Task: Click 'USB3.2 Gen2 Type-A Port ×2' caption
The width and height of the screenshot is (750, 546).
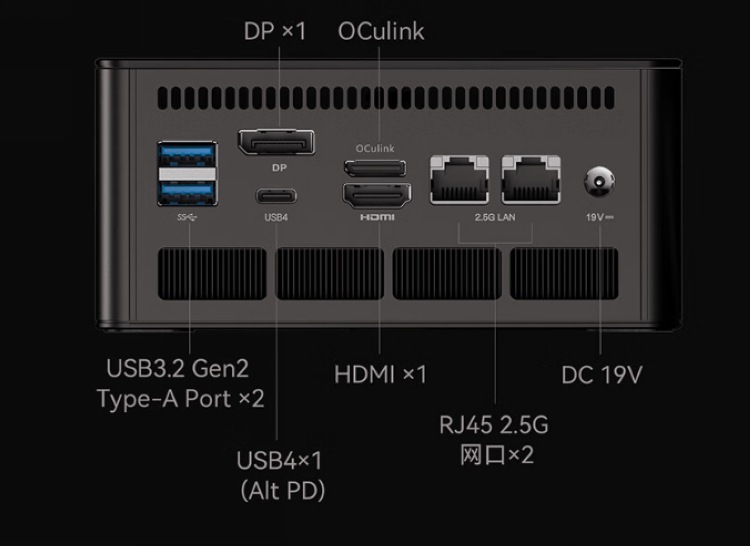Action: [x=180, y=383]
